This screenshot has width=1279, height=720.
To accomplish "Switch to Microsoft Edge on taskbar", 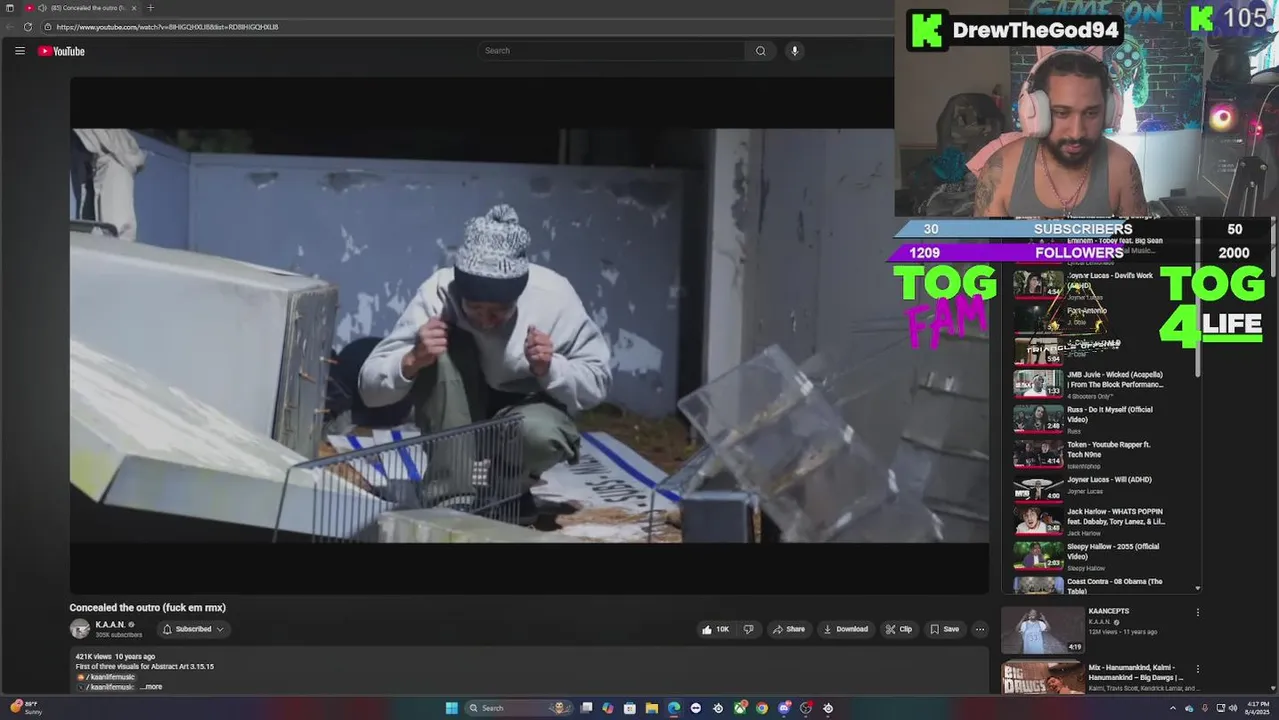I will coord(674,708).
